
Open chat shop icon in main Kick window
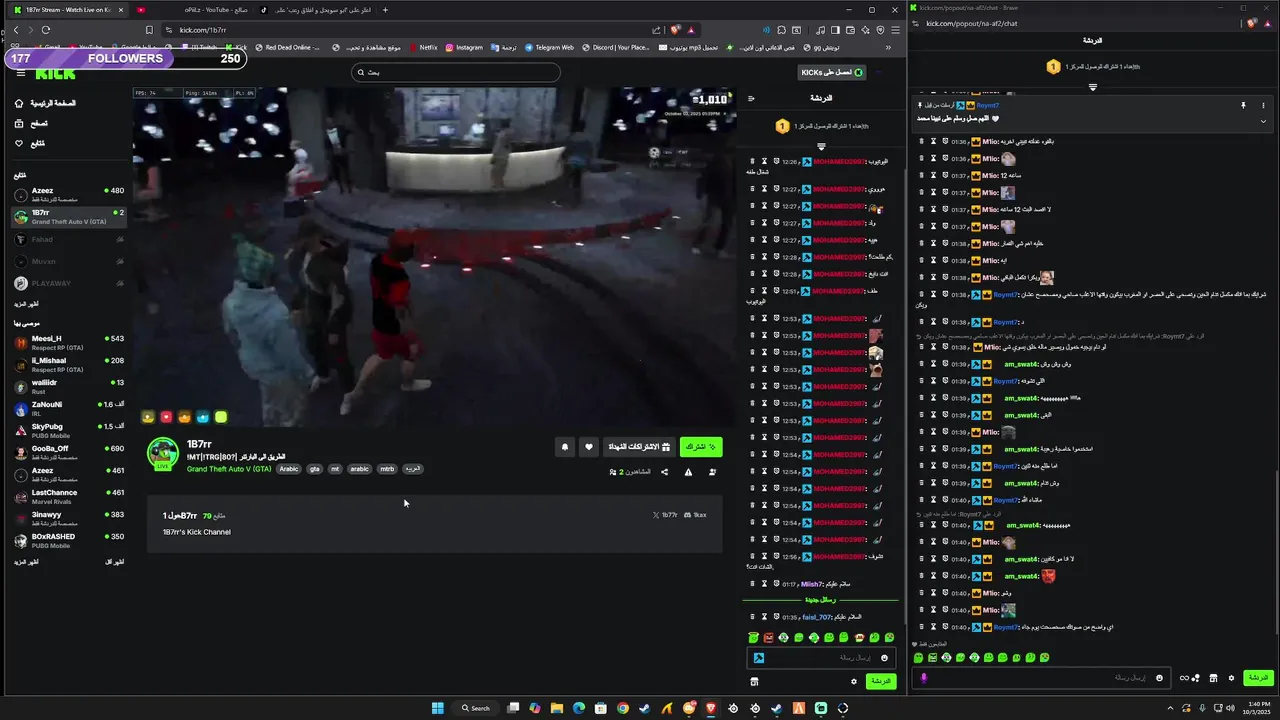click(755, 681)
